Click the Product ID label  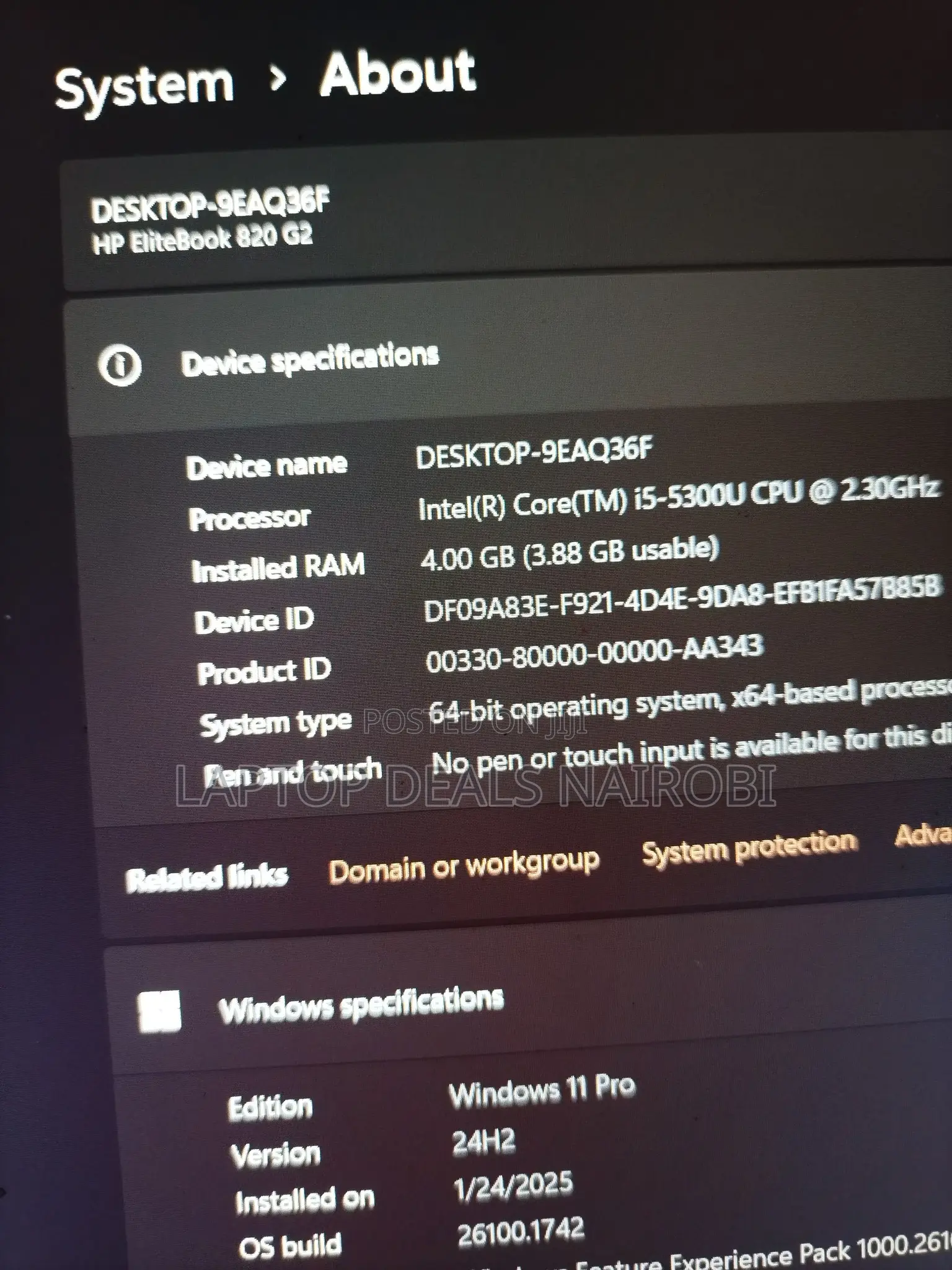pyautogui.click(x=264, y=672)
